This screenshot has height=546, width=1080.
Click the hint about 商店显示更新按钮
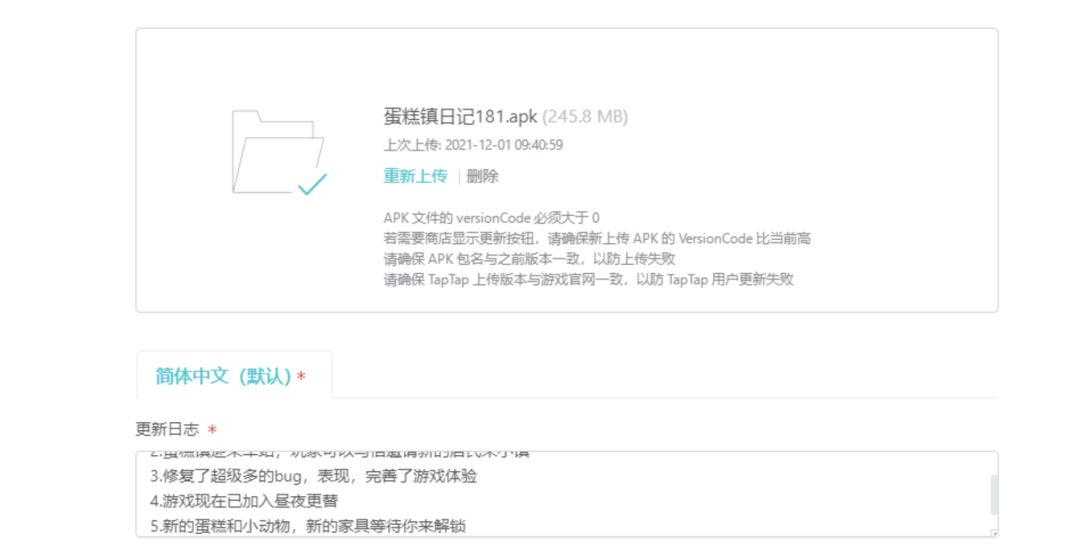pos(597,239)
